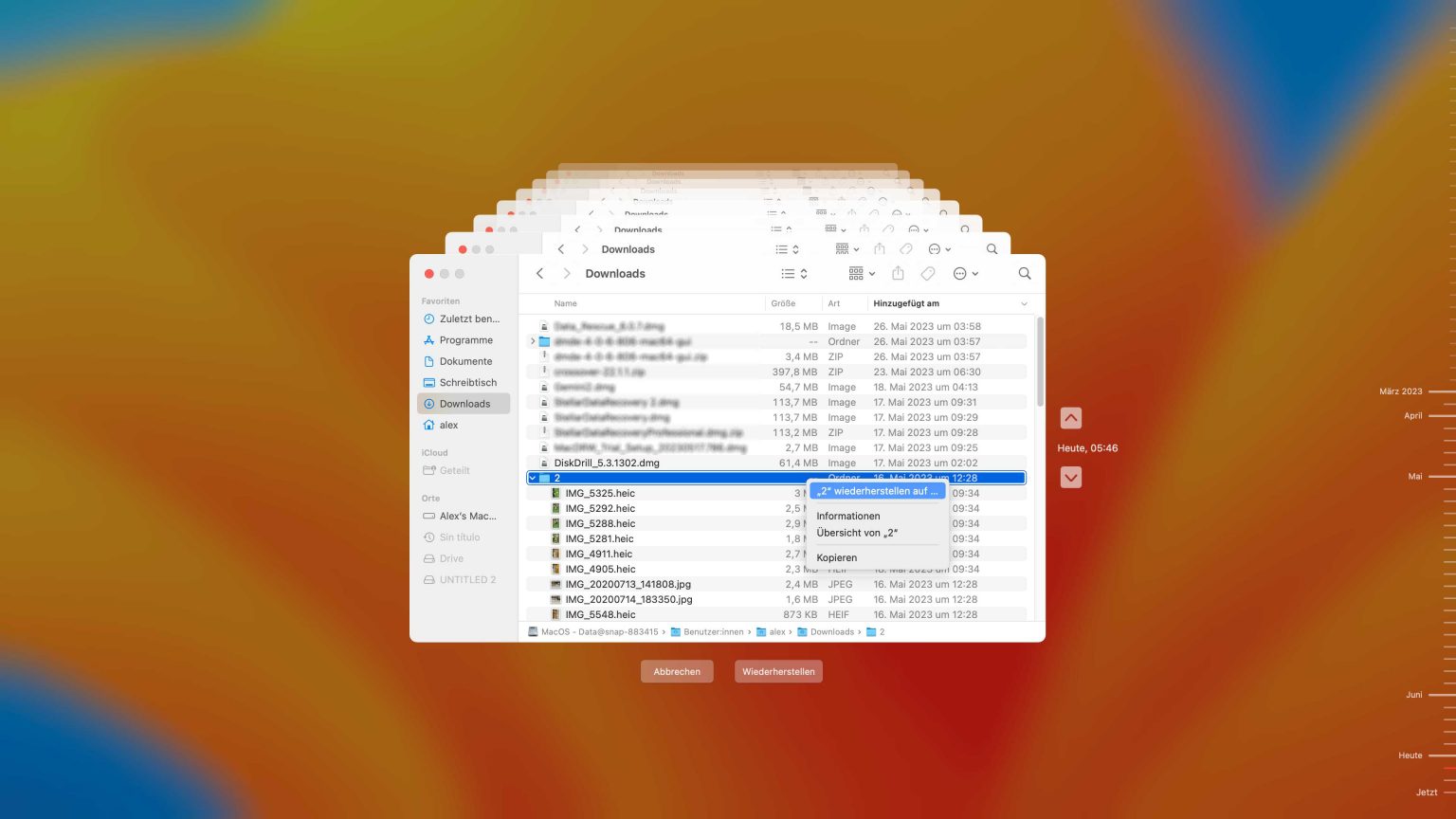The image size is (1456, 819).
Task: Sort by the Größe column header
Action: 783,303
